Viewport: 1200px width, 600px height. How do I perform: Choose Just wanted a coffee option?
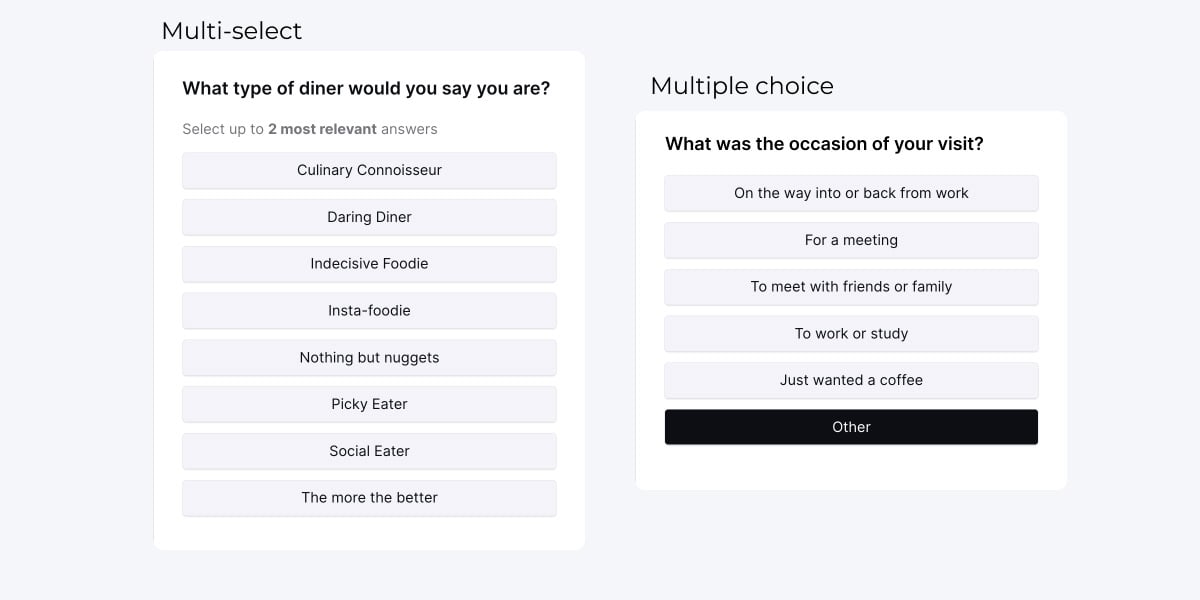tap(851, 380)
